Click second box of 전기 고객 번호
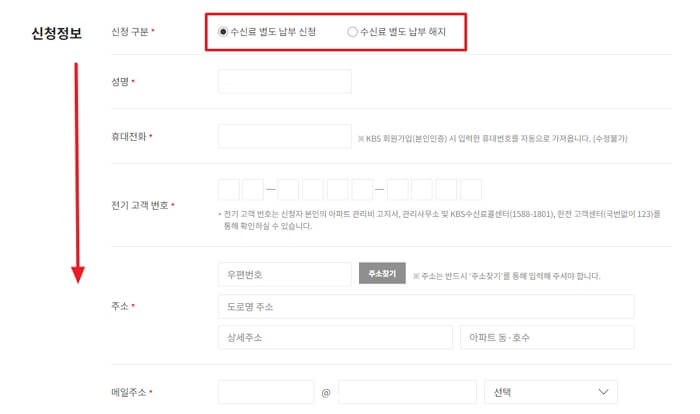 253,189
